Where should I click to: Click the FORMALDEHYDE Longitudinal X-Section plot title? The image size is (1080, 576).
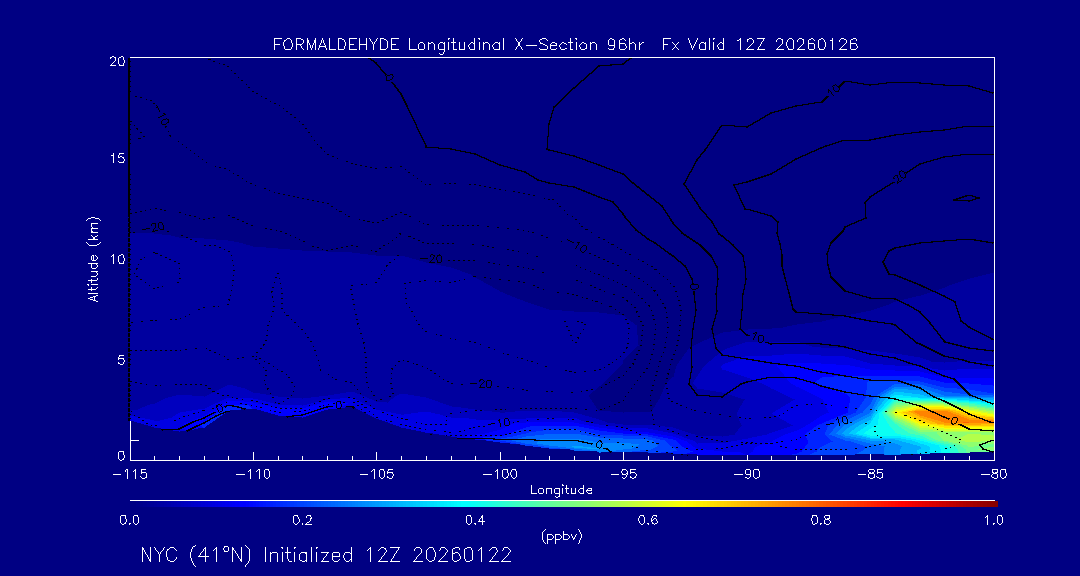pyautogui.click(x=565, y=45)
